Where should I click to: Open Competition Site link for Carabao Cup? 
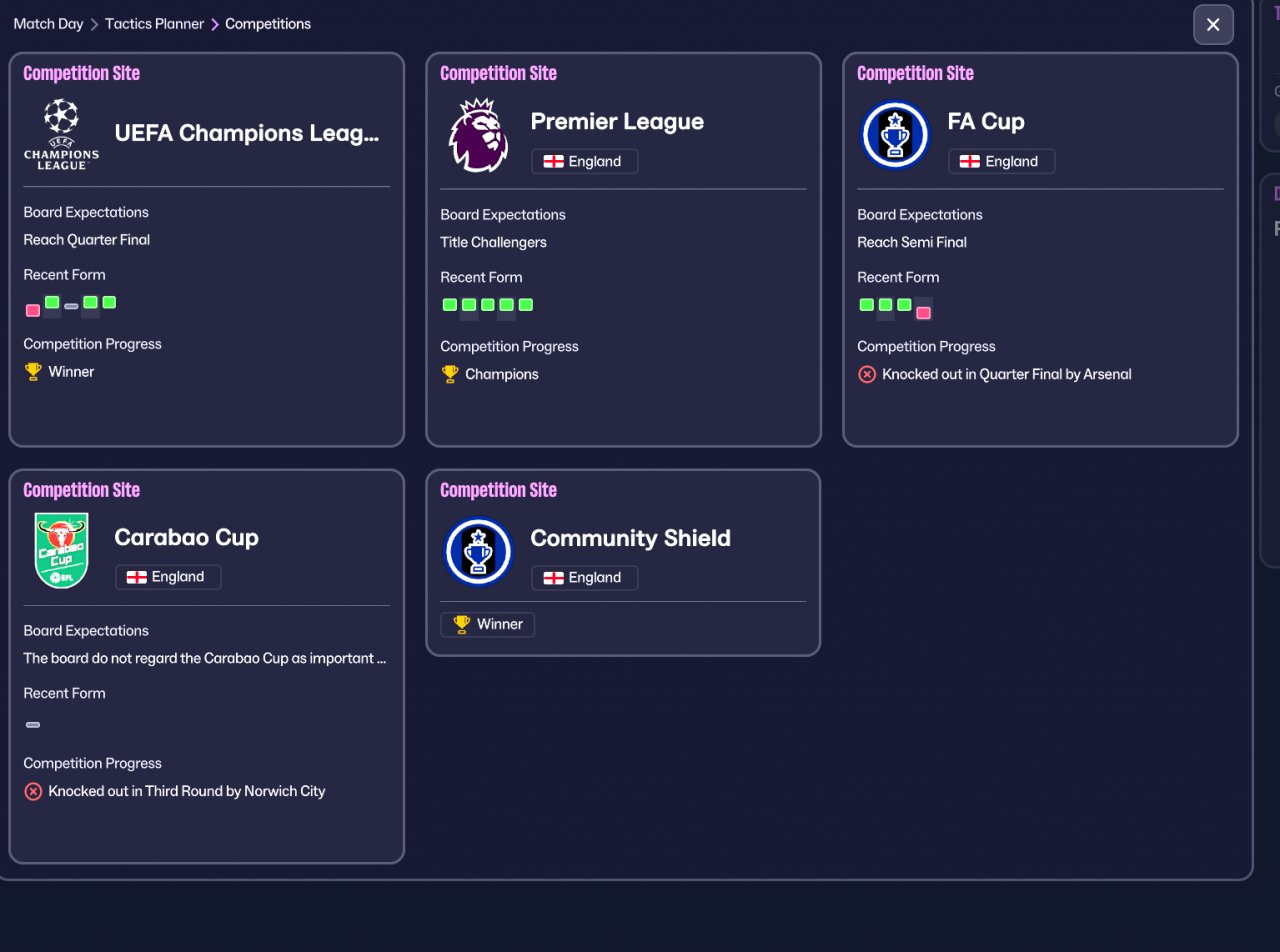(x=81, y=490)
